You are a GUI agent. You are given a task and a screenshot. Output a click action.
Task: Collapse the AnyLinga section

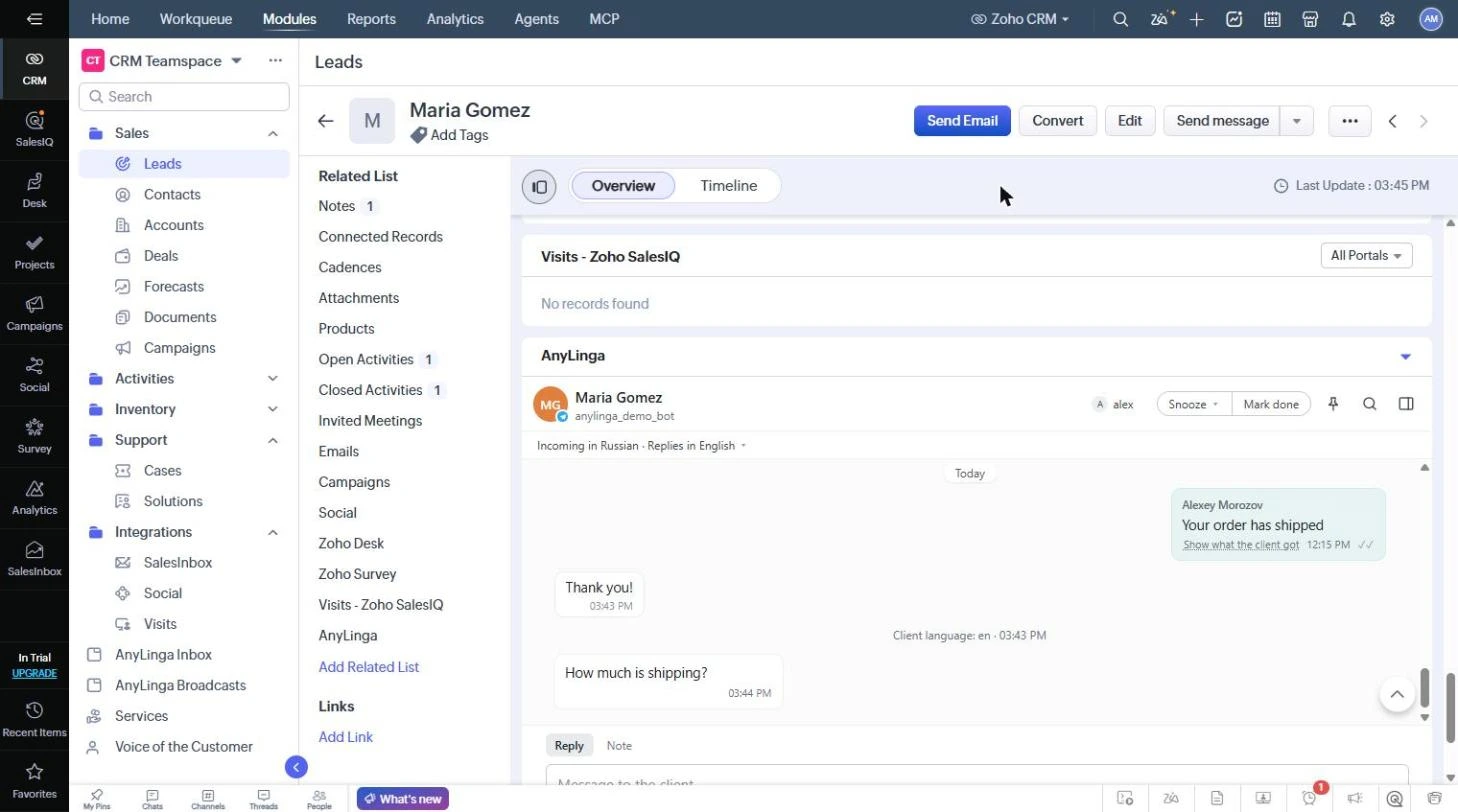click(x=1405, y=357)
